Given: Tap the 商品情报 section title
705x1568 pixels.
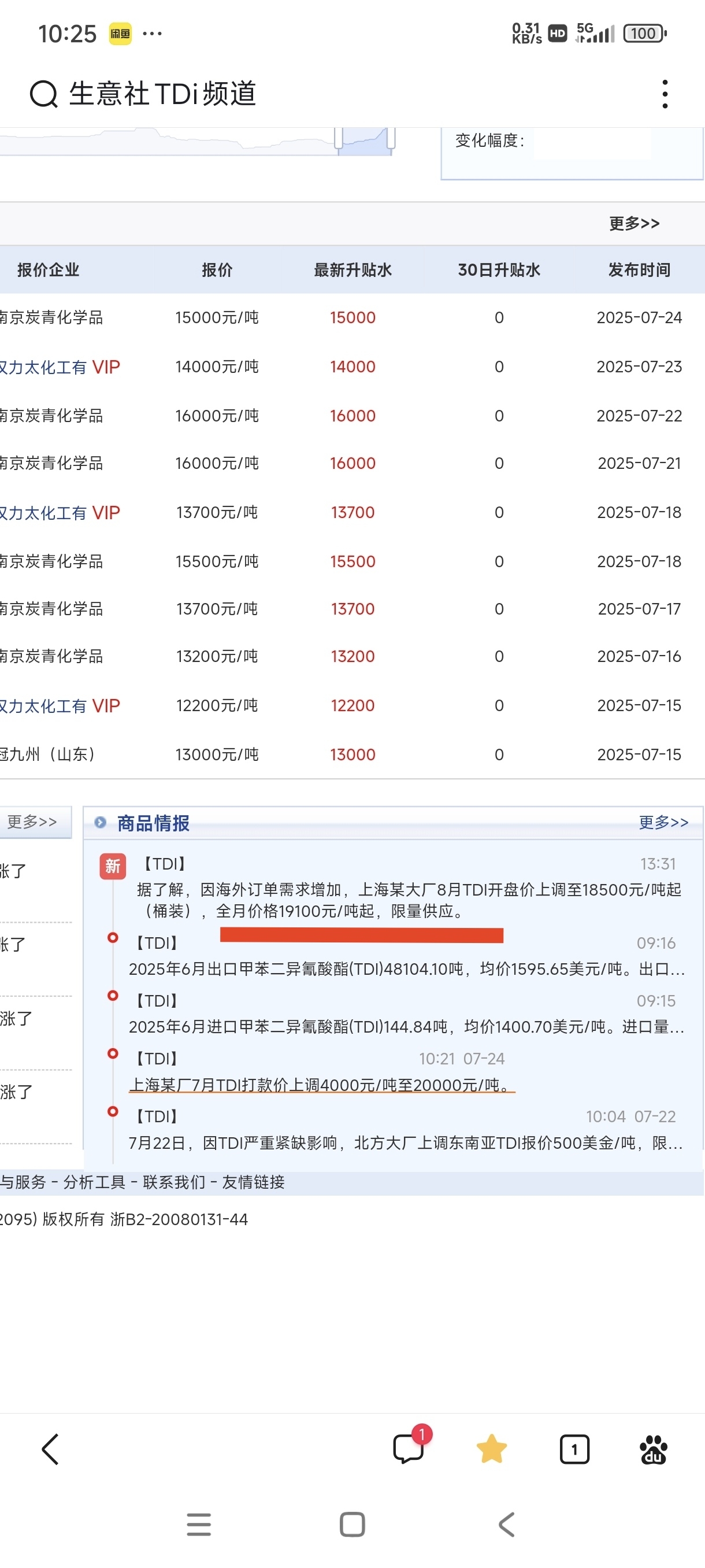Looking at the screenshot, I should tap(153, 823).
